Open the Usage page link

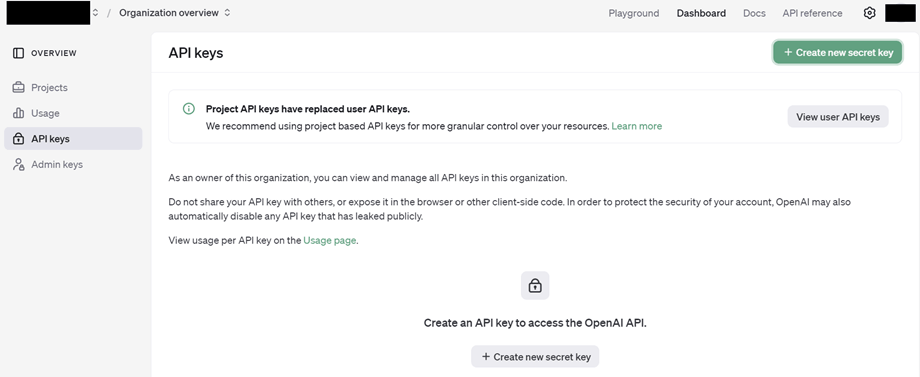coord(330,240)
